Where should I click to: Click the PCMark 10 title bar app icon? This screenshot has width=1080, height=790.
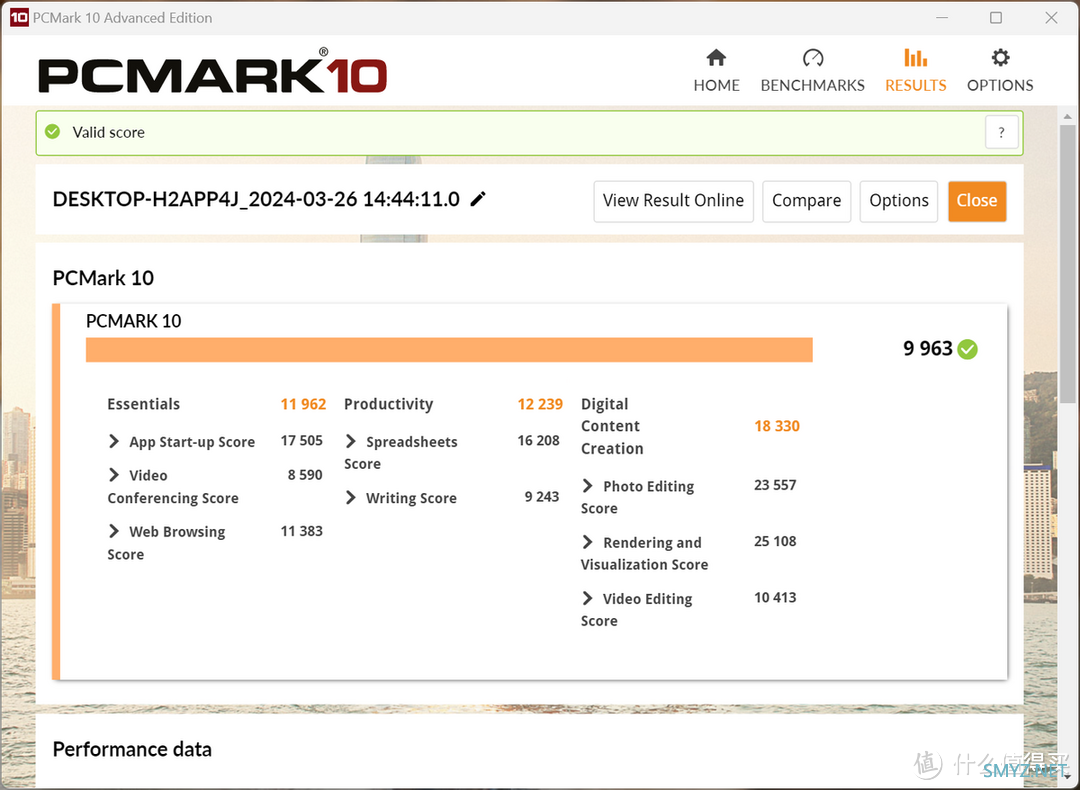point(19,18)
